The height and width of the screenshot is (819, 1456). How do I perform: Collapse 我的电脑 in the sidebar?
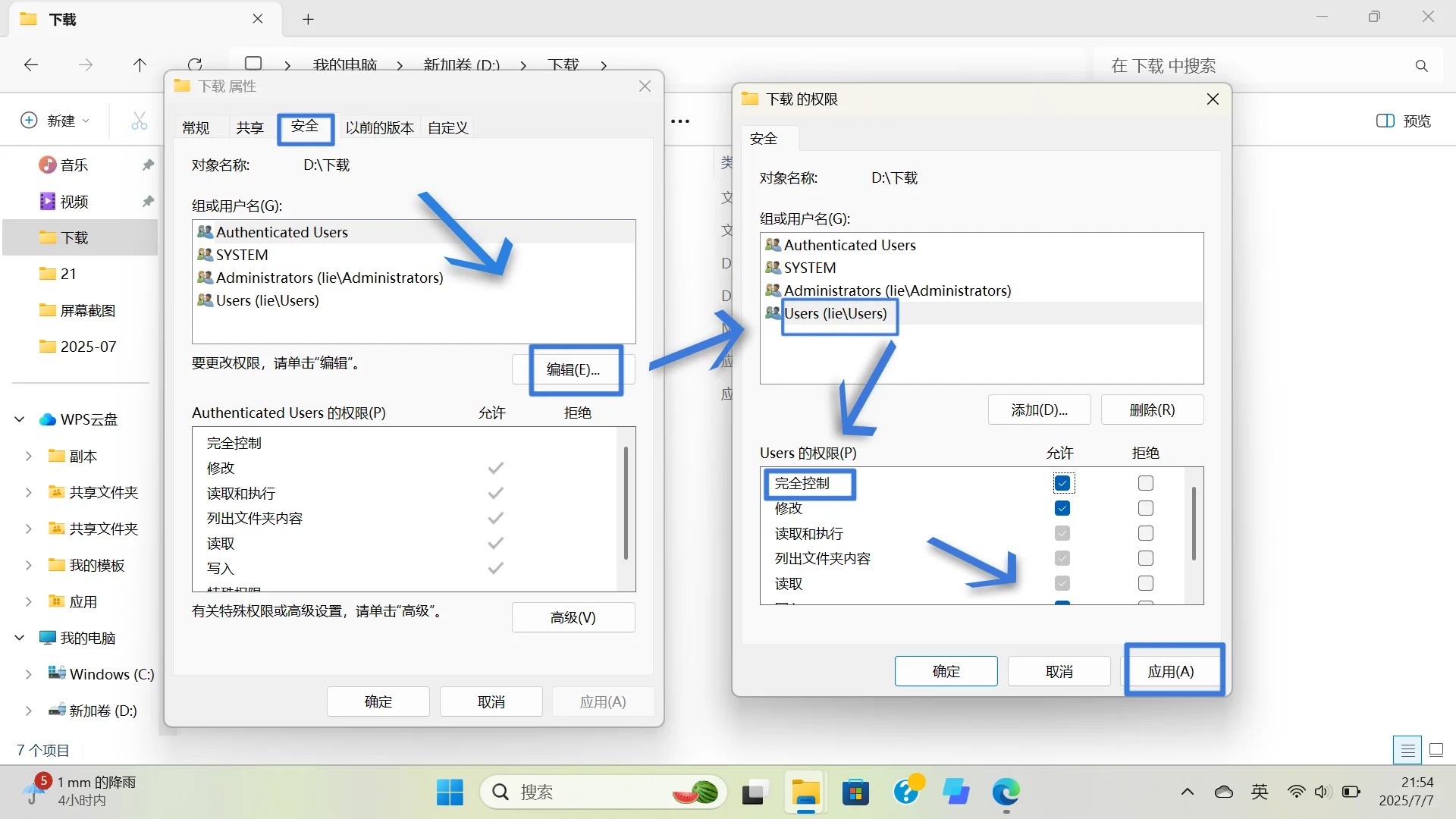(x=18, y=637)
